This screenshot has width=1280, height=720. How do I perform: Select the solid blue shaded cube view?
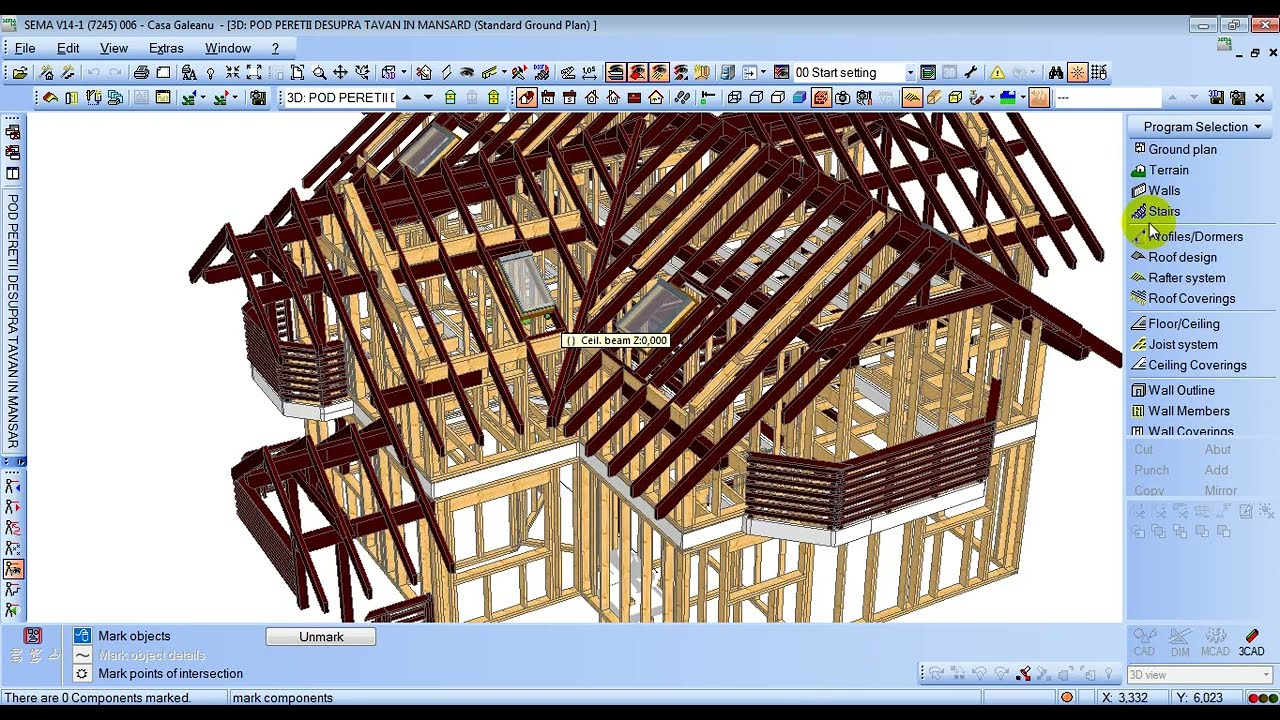(799, 98)
